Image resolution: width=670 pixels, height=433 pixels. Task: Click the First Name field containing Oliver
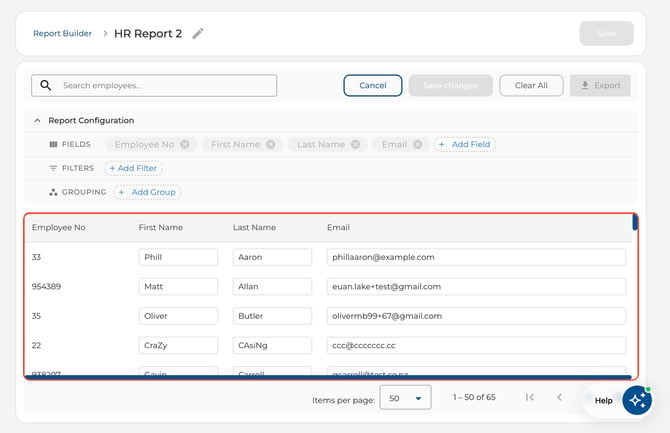pos(178,316)
